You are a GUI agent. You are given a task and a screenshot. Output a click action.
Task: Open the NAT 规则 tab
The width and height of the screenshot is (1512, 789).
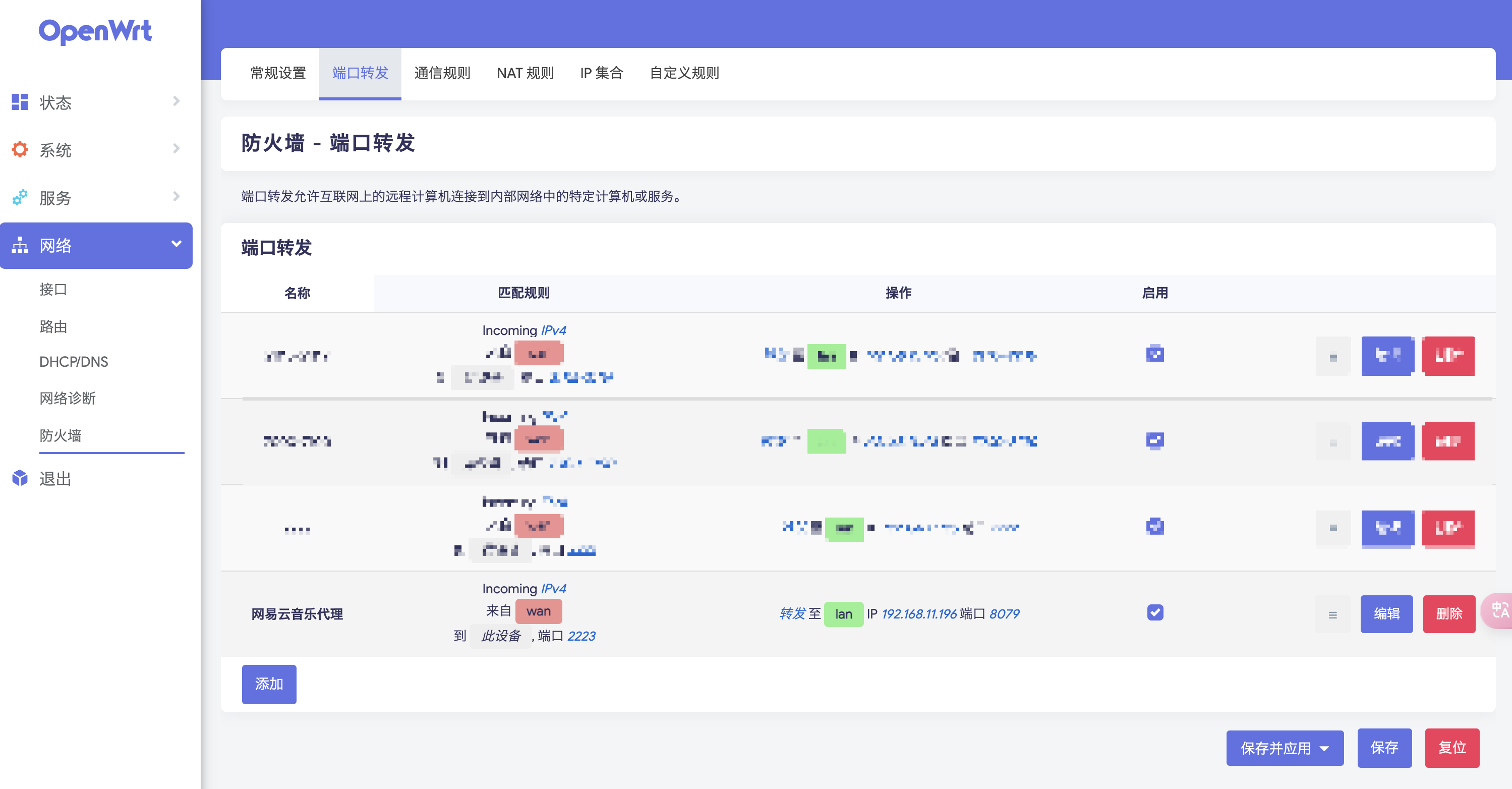[525, 73]
